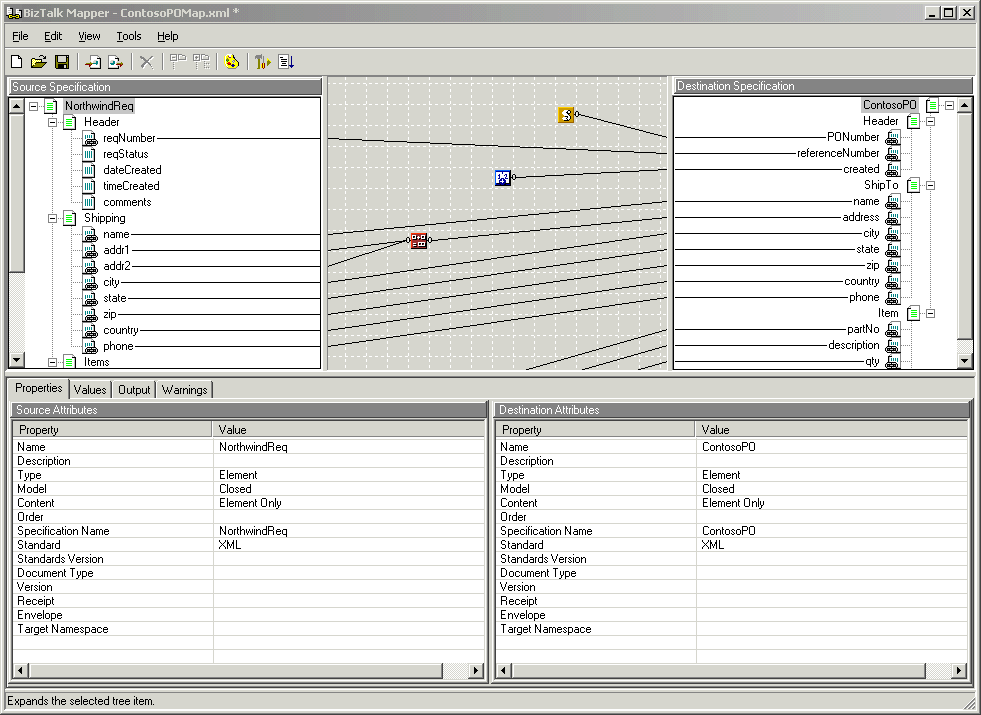Select timeCreated in the source tree

coord(131,186)
